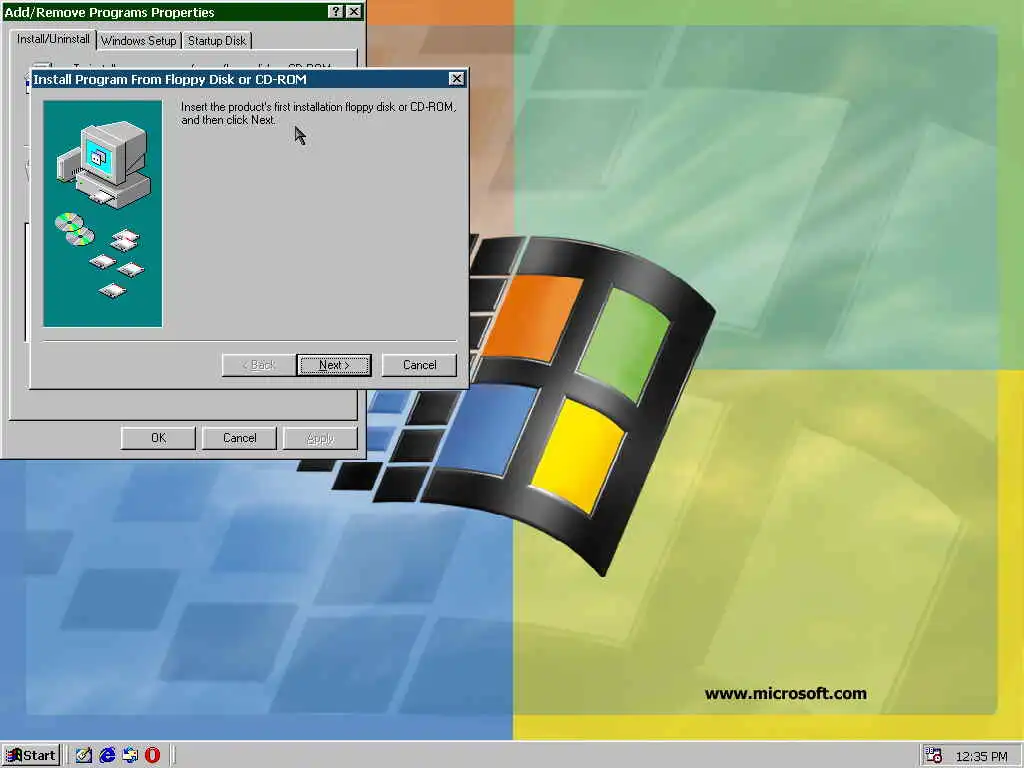Cancel the Install Program wizard
Image resolution: width=1024 pixels, height=768 pixels.
click(419, 365)
